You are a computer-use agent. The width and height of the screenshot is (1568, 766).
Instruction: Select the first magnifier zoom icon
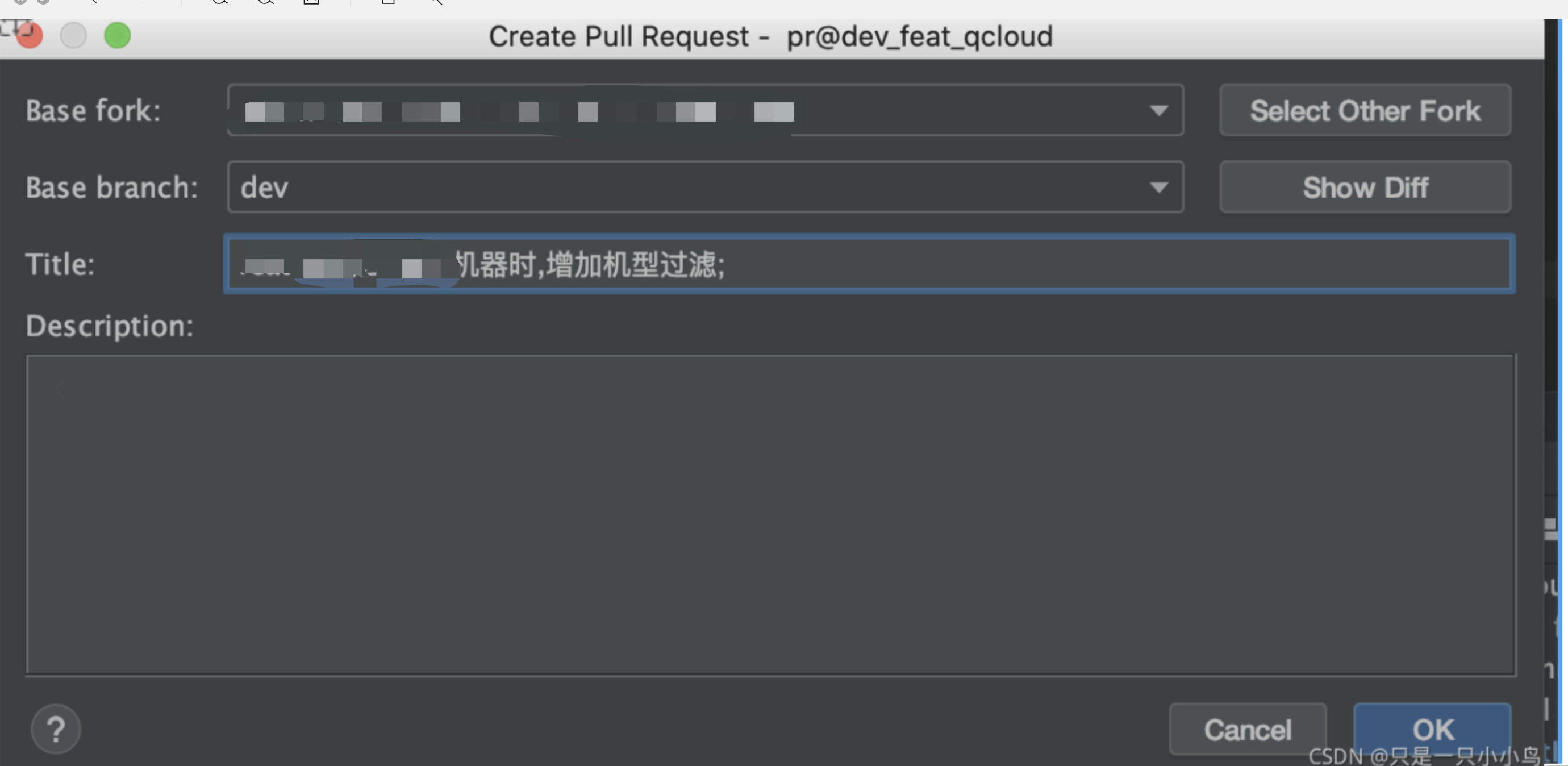219,3
